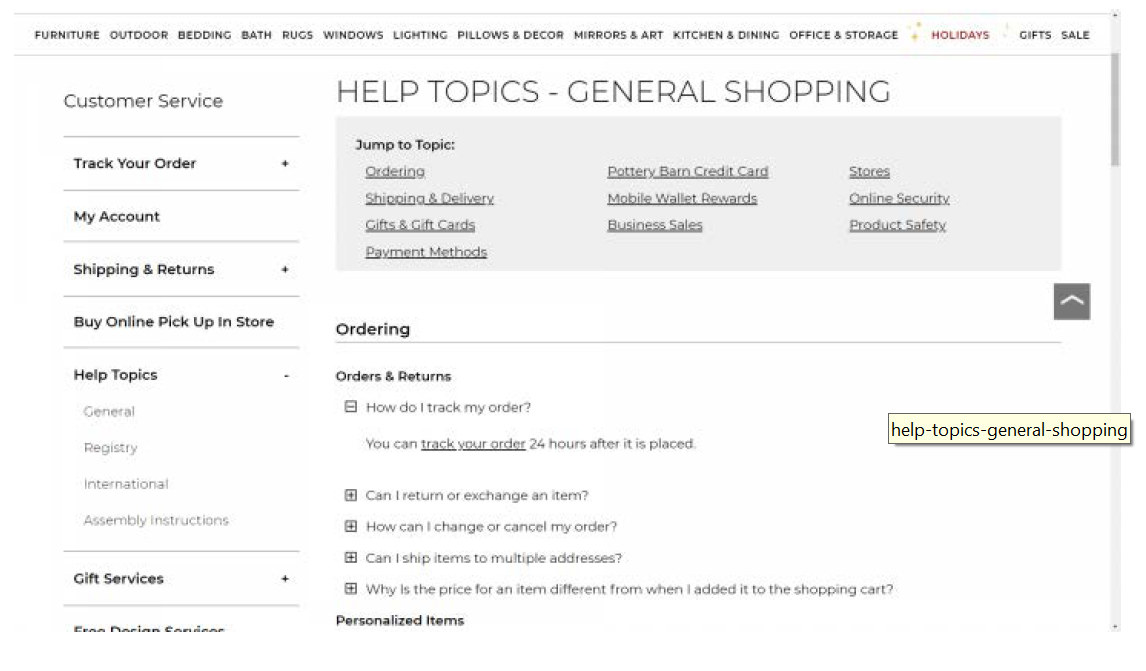Expand 'Can I return or exchange an item?'
1146x671 pixels.
click(351, 495)
